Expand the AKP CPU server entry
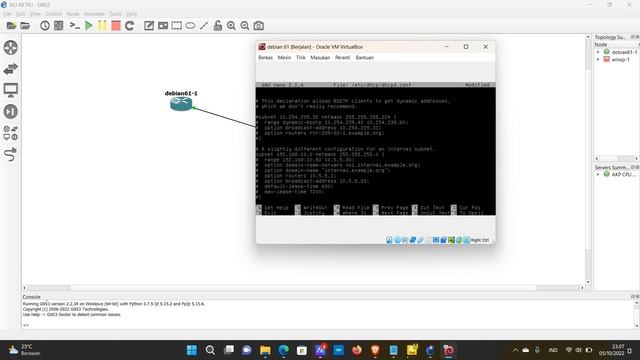Image resolution: width=640 pixels, height=360 pixels. point(598,174)
